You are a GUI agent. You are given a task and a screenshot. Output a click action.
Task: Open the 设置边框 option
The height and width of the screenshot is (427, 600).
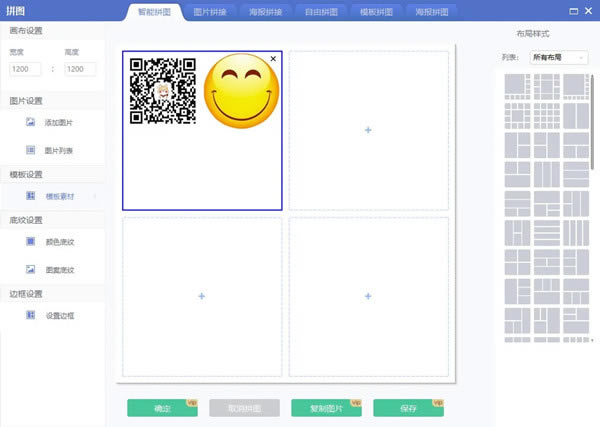pos(60,316)
